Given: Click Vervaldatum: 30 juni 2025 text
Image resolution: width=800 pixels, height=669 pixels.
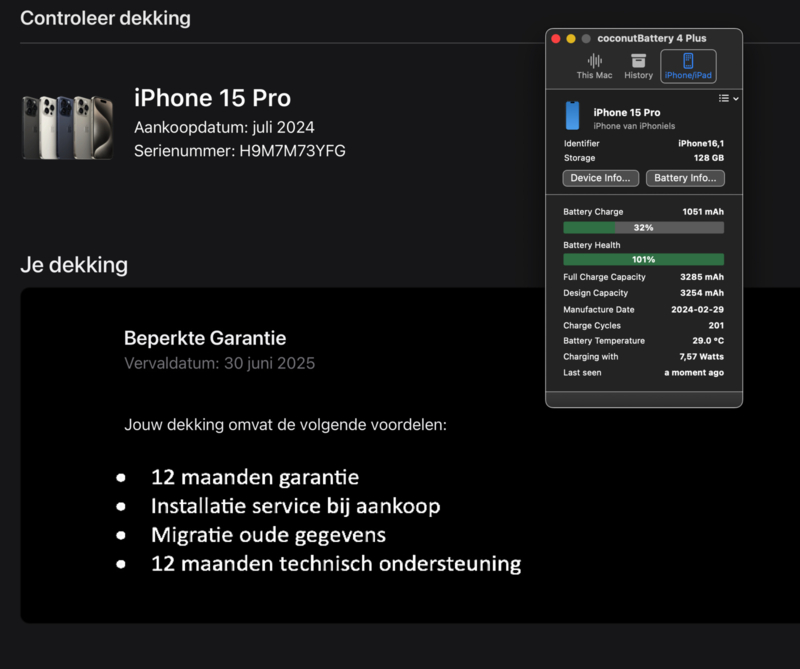Looking at the screenshot, I should tap(219, 363).
